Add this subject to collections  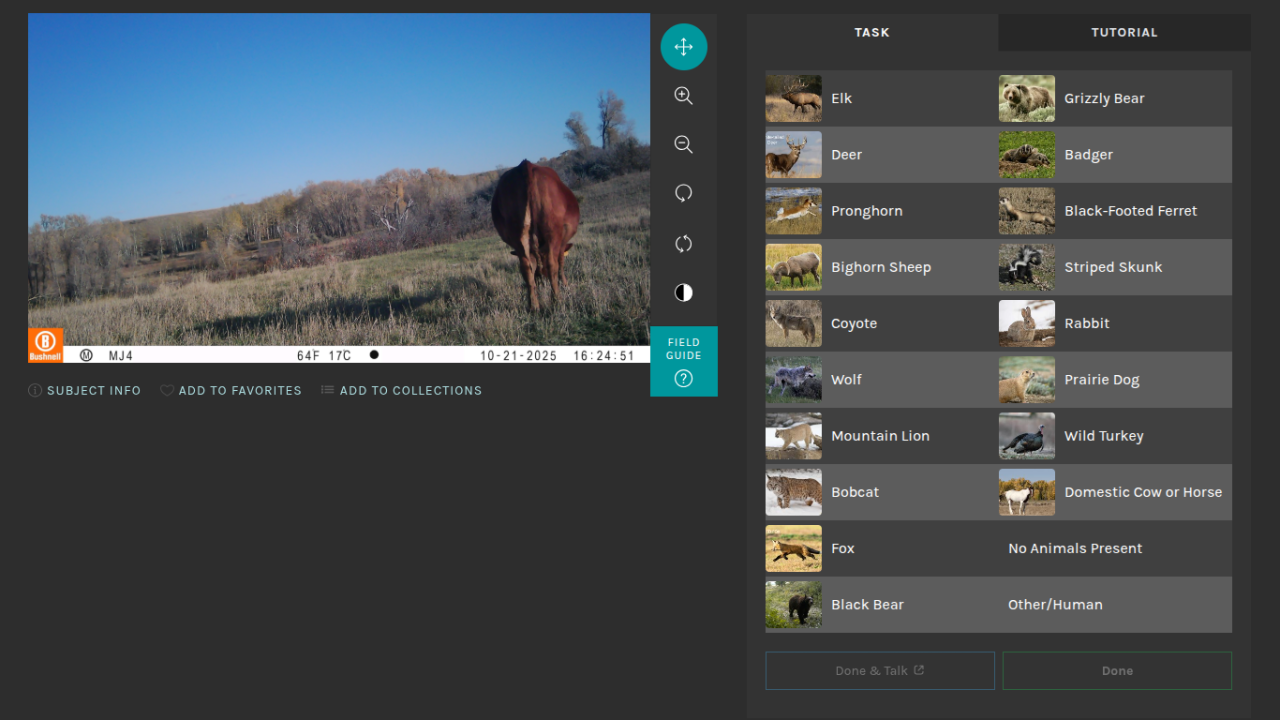pos(401,391)
